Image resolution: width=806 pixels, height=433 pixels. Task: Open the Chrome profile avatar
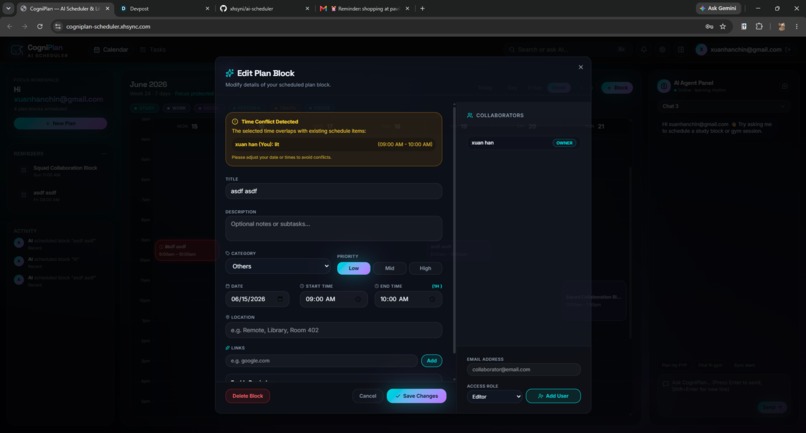click(x=781, y=26)
